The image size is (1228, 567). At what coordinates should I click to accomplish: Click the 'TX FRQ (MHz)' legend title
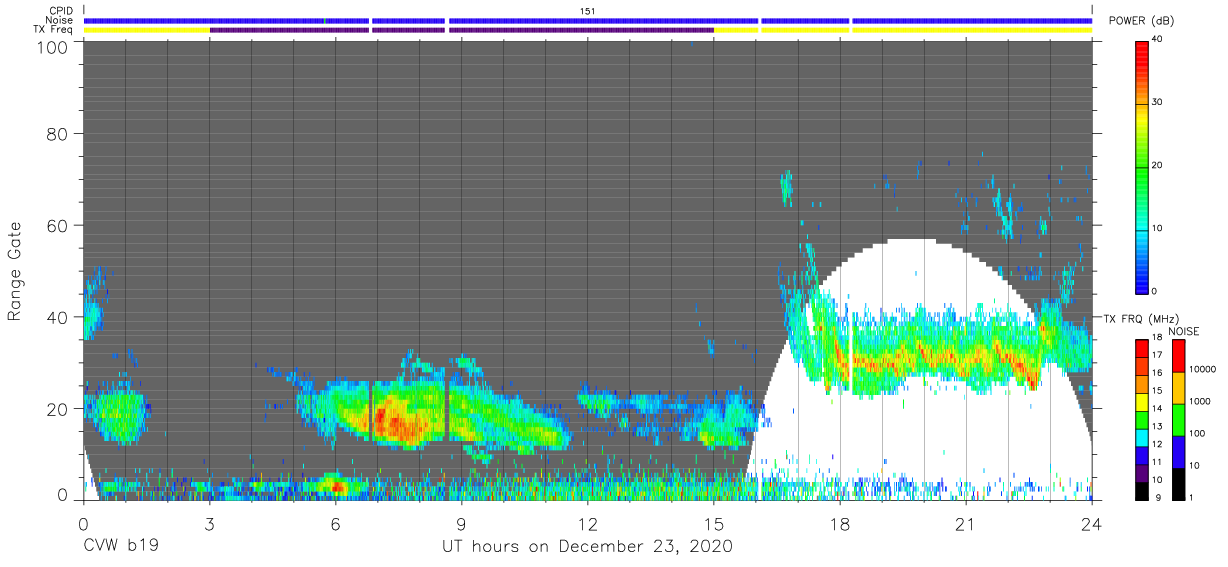tap(1142, 318)
